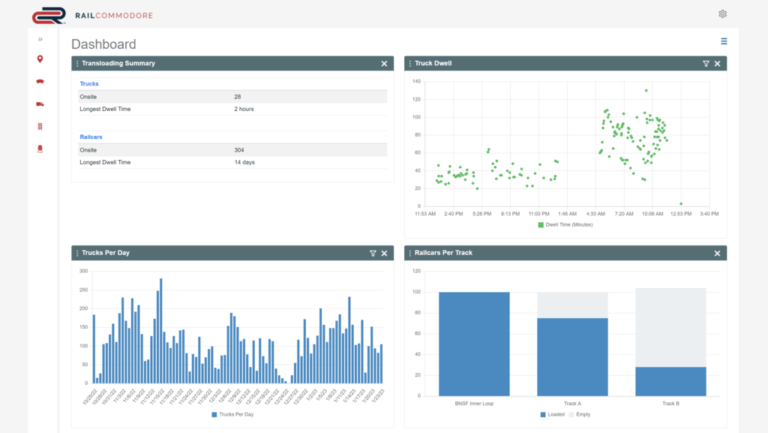Image resolution: width=768 pixels, height=433 pixels.
Task: Open settings via the gear icon
Action: (x=723, y=14)
